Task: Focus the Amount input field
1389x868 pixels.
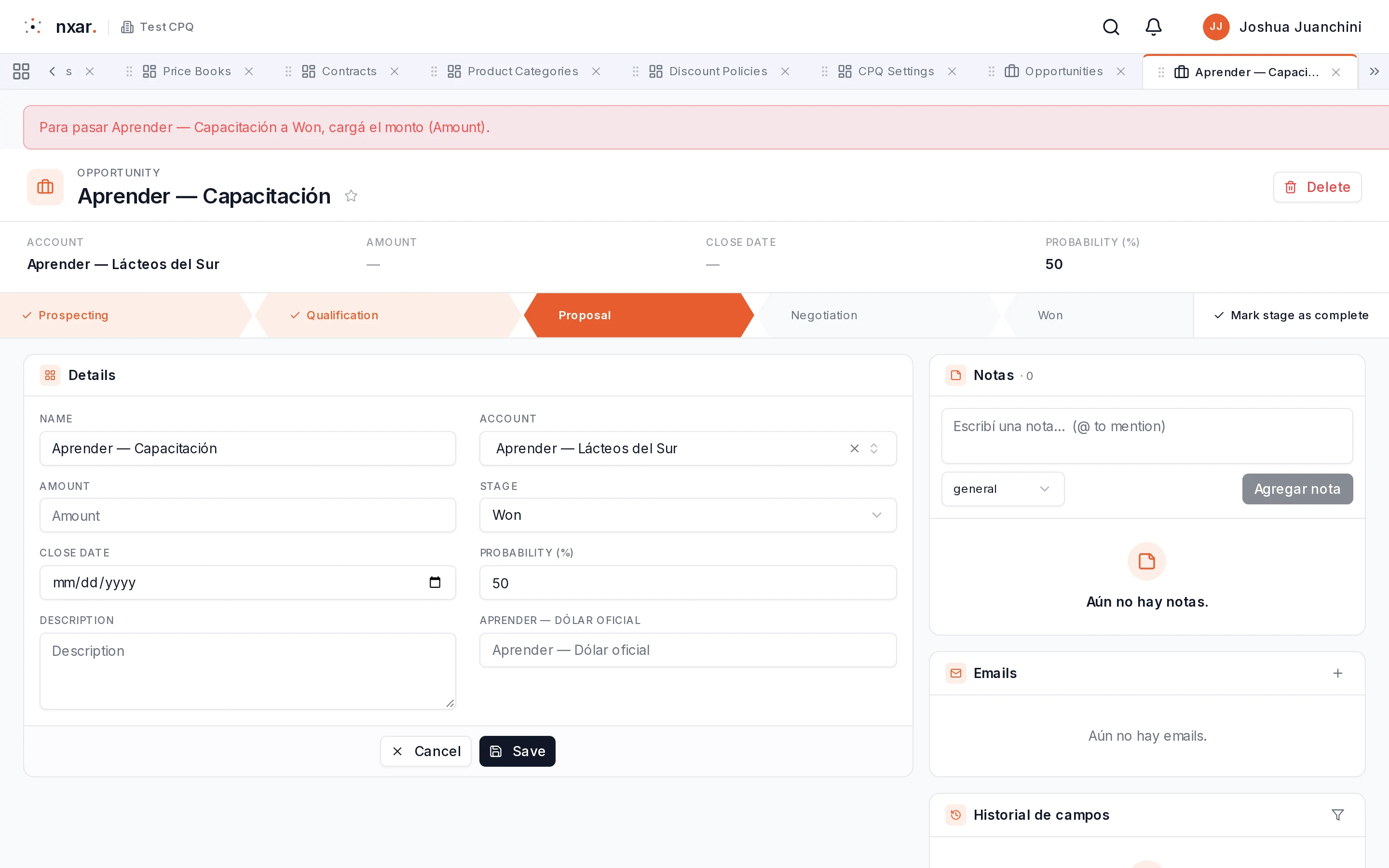Action: [247, 515]
